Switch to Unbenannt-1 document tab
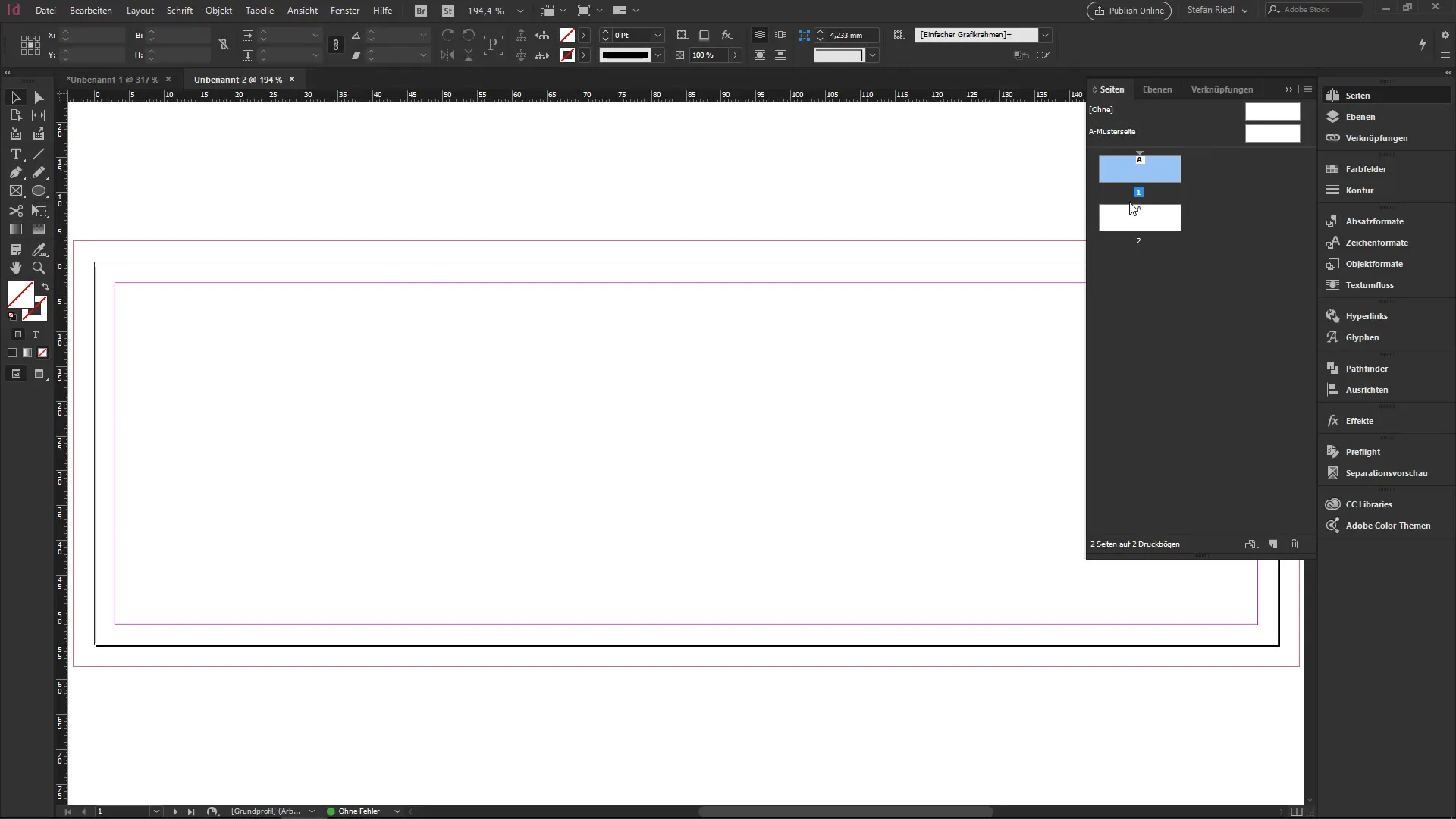The height and width of the screenshot is (819, 1456). pos(112,80)
